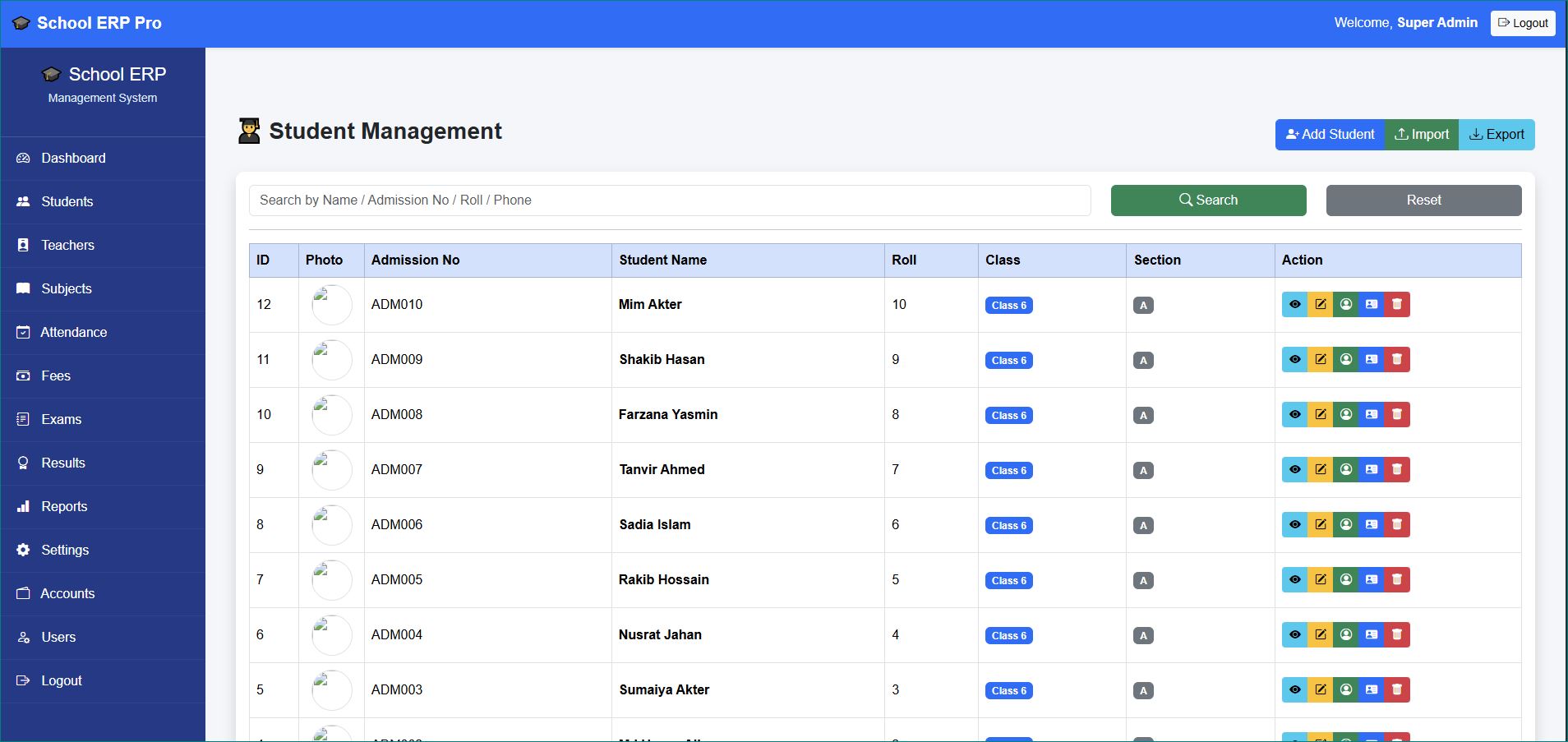Edit Nusrat Jahan using pencil icon
Screen dimensions: 1568x742
1320,635
